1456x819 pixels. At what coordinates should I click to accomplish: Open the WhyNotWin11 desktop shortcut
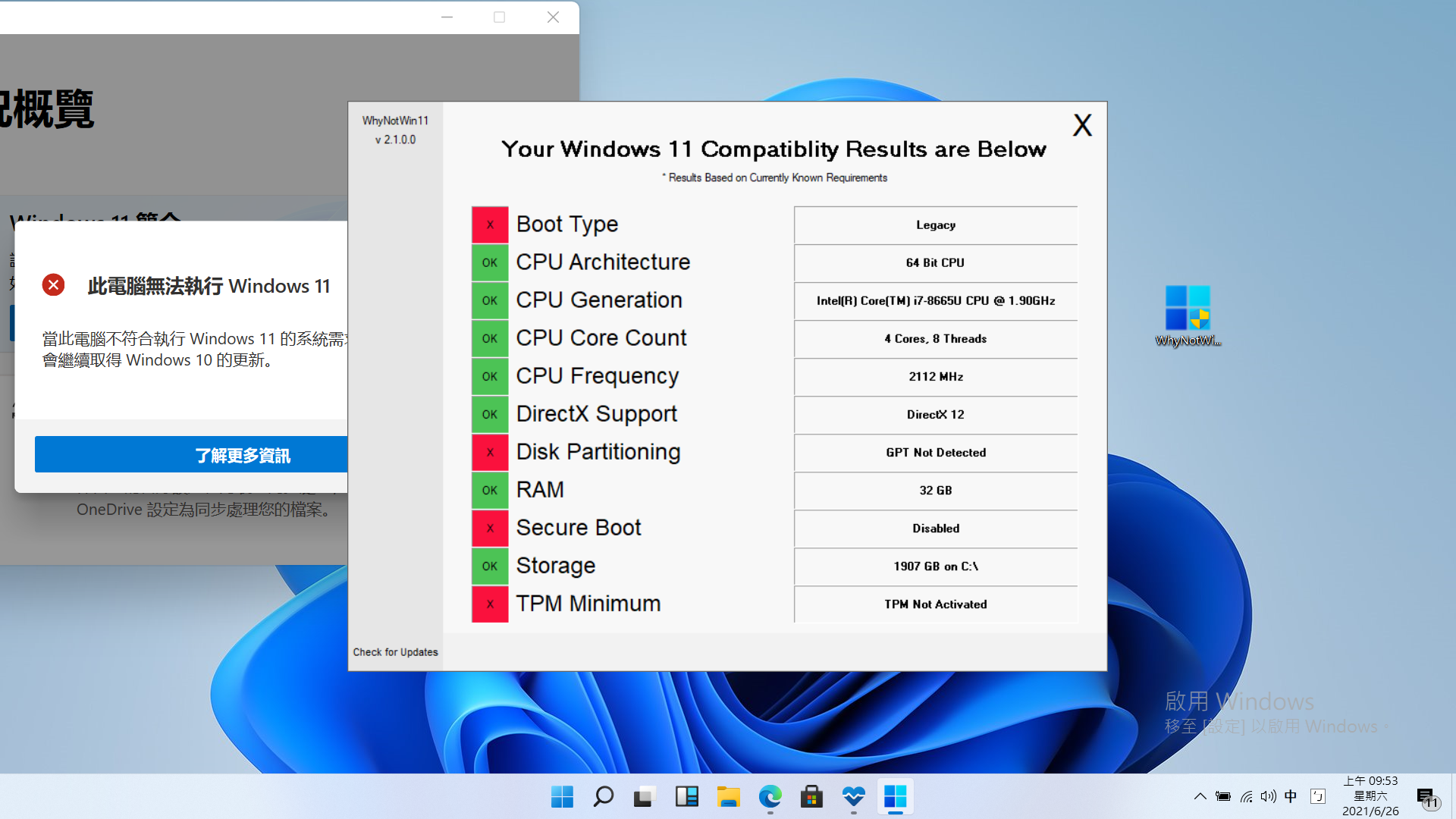tap(1188, 315)
